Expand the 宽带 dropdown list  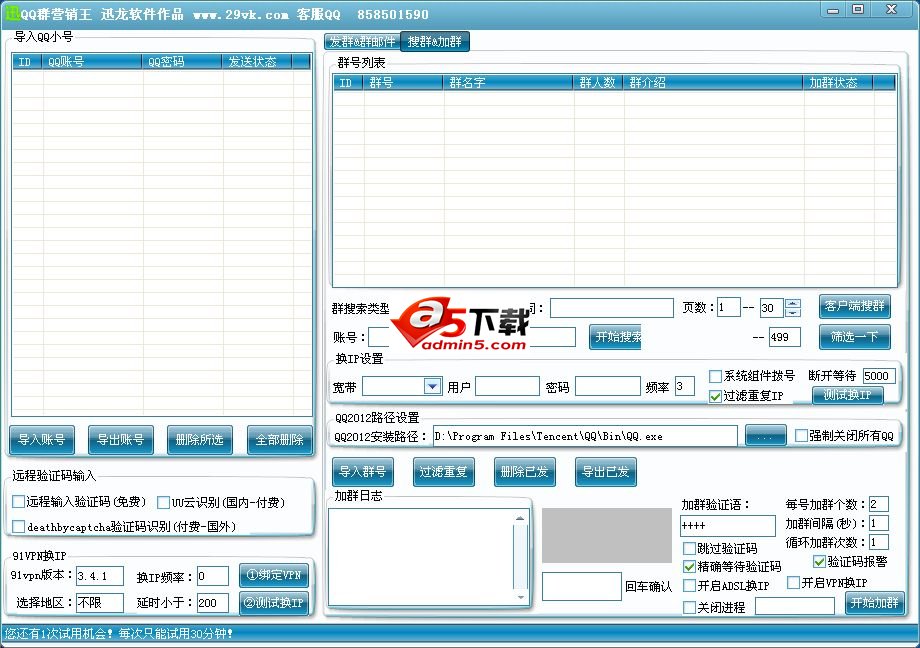point(432,386)
